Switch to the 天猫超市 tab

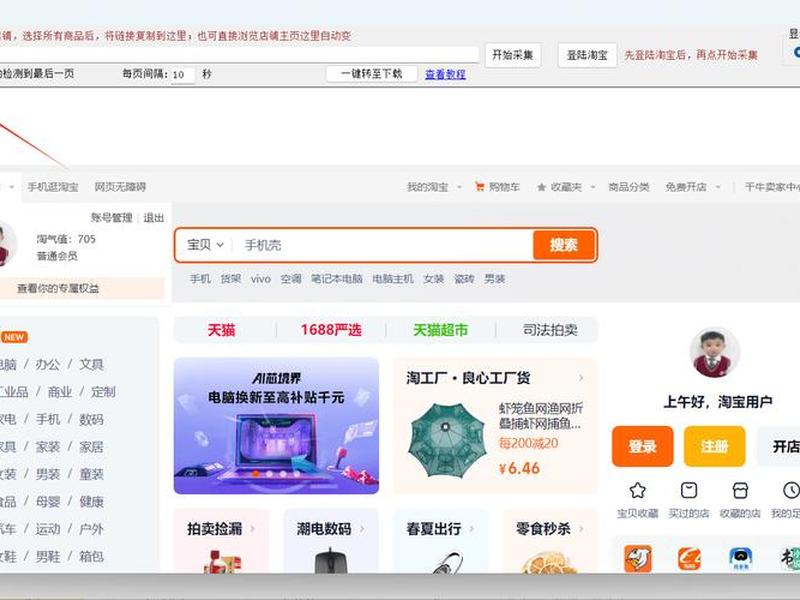tap(440, 330)
